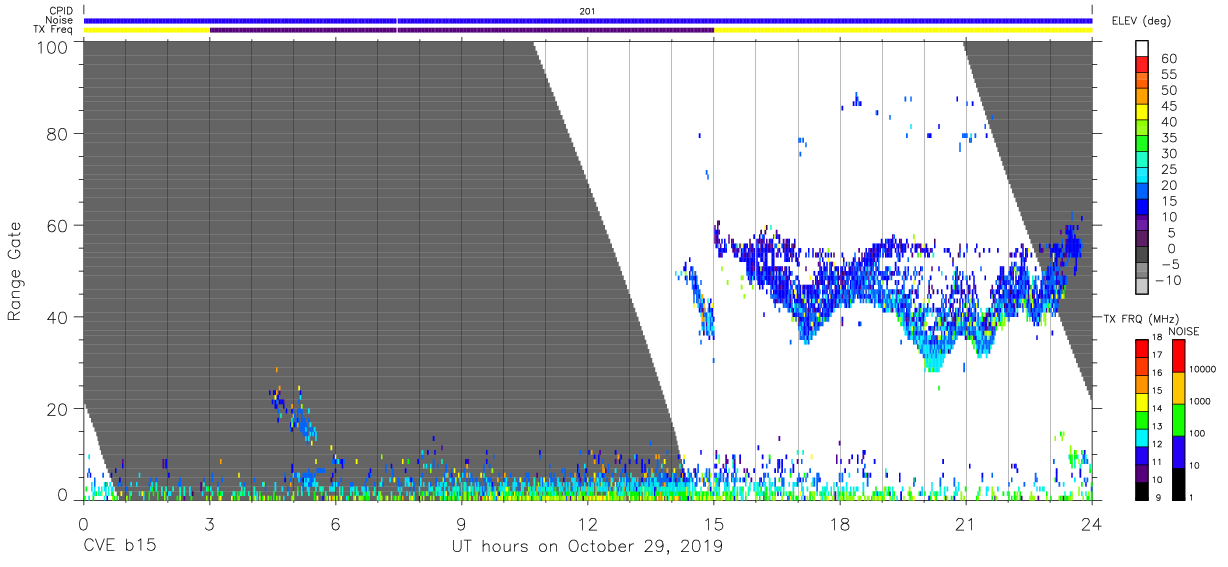
Task: Click the Range Gate y-axis title
Action: tap(15, 272)
